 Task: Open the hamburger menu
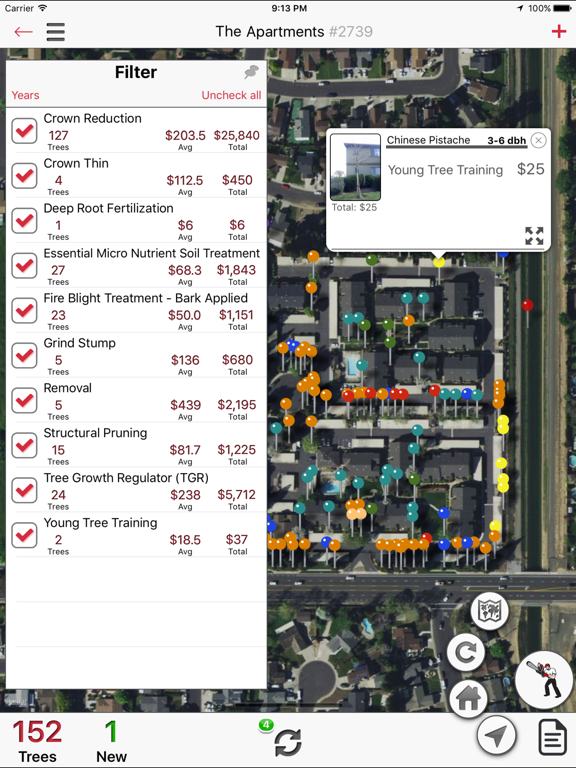[x=56, y=32]
